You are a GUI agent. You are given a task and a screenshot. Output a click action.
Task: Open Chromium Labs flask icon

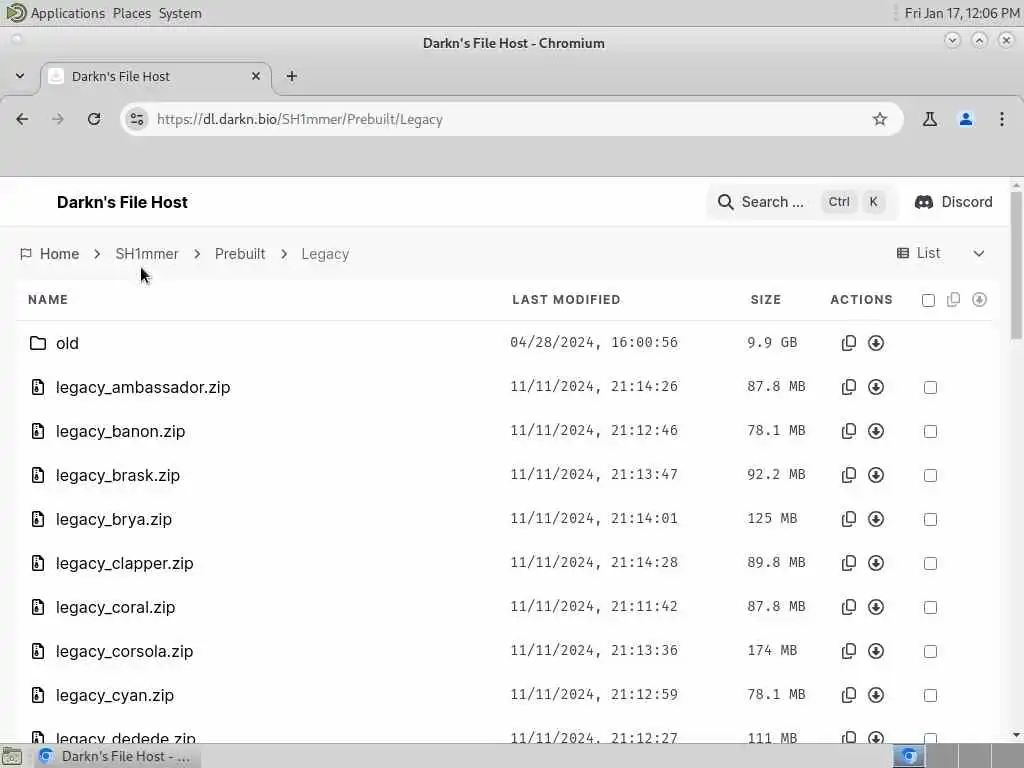pos(929,119)
